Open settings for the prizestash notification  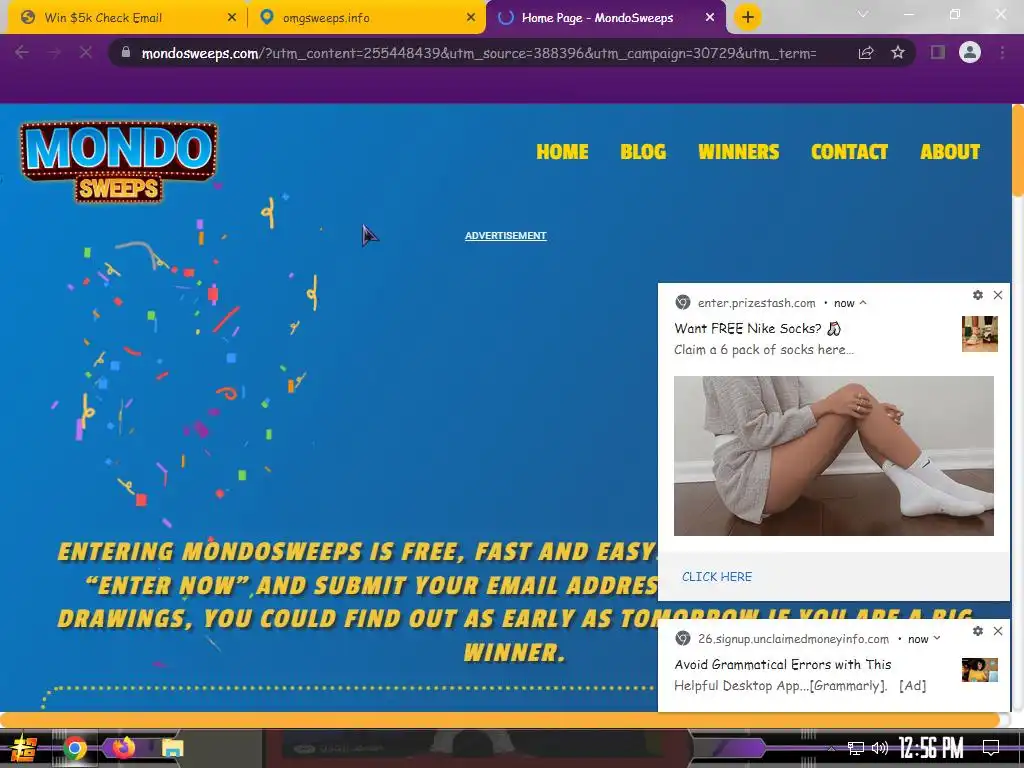coord(978,295)
